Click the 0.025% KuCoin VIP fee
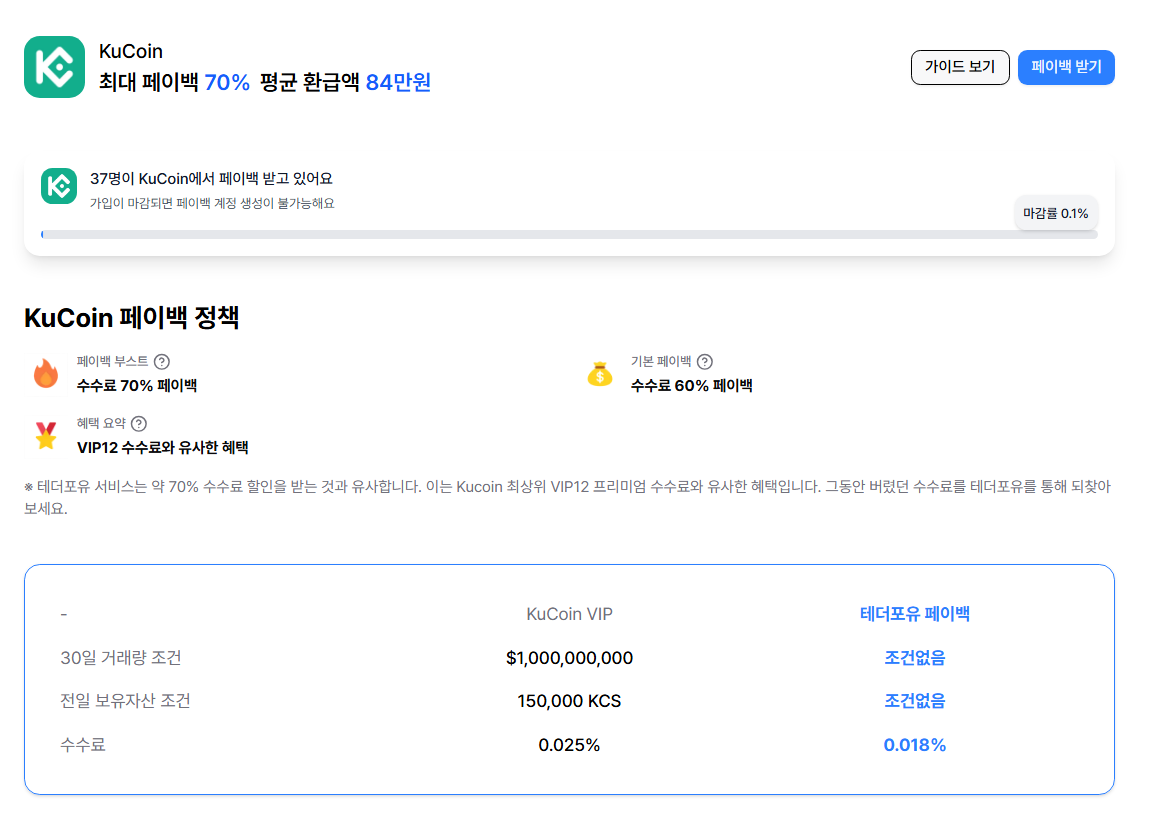Screen dimensions: 1159x813 569,745
